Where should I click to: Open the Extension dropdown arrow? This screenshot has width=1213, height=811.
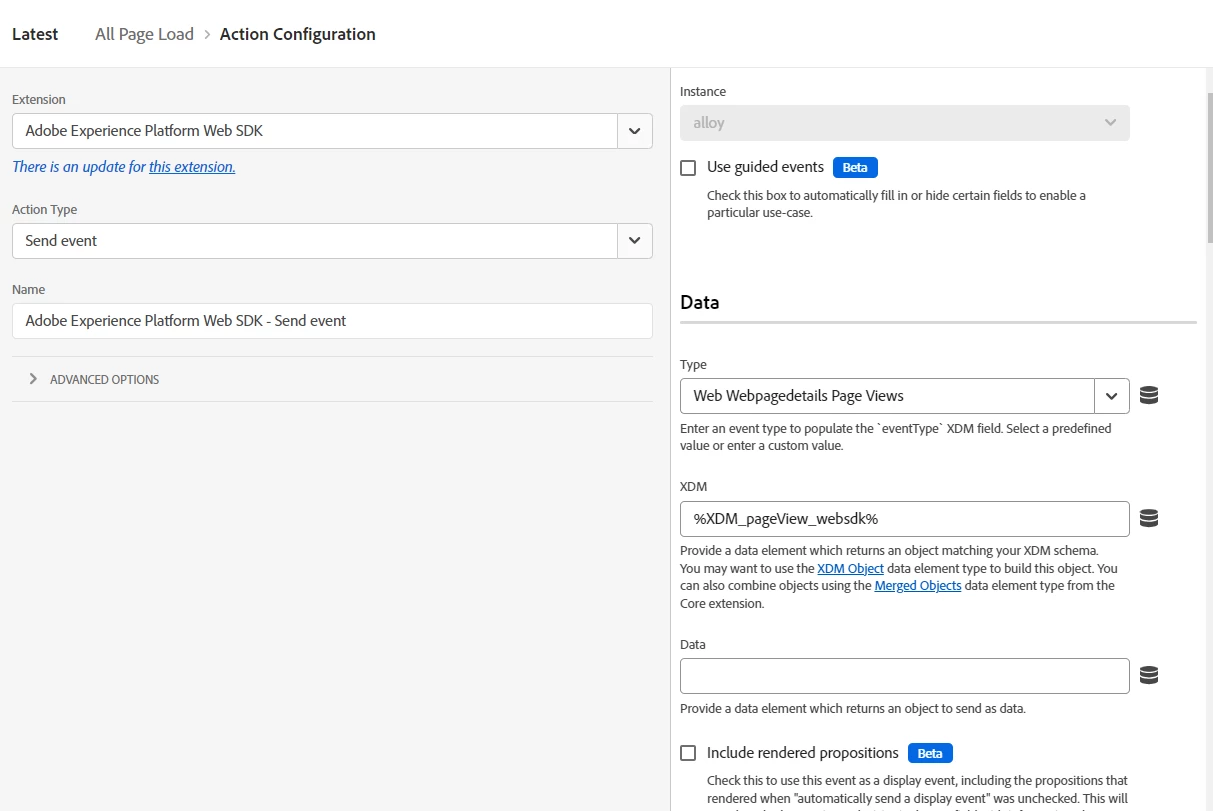pos(634,131)
